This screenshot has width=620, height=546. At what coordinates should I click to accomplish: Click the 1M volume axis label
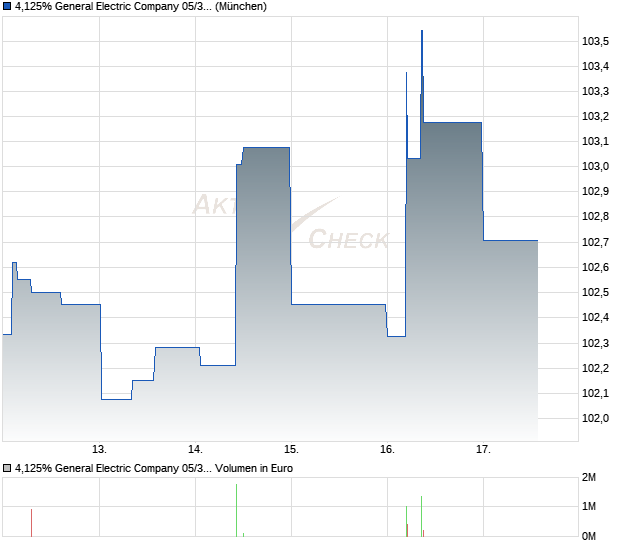click(x=589, y=506)
